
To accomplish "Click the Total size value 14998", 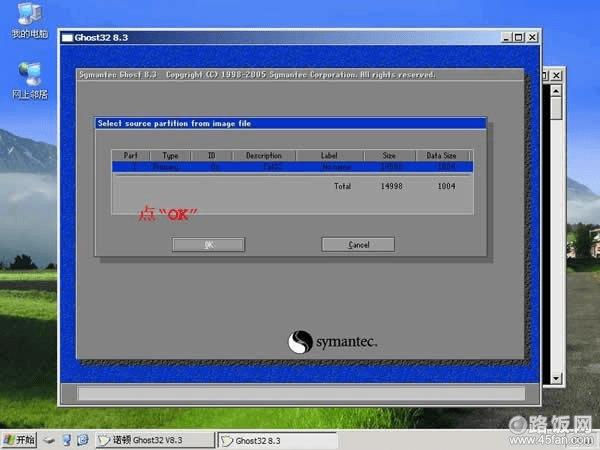I will [x=391, y=186].
